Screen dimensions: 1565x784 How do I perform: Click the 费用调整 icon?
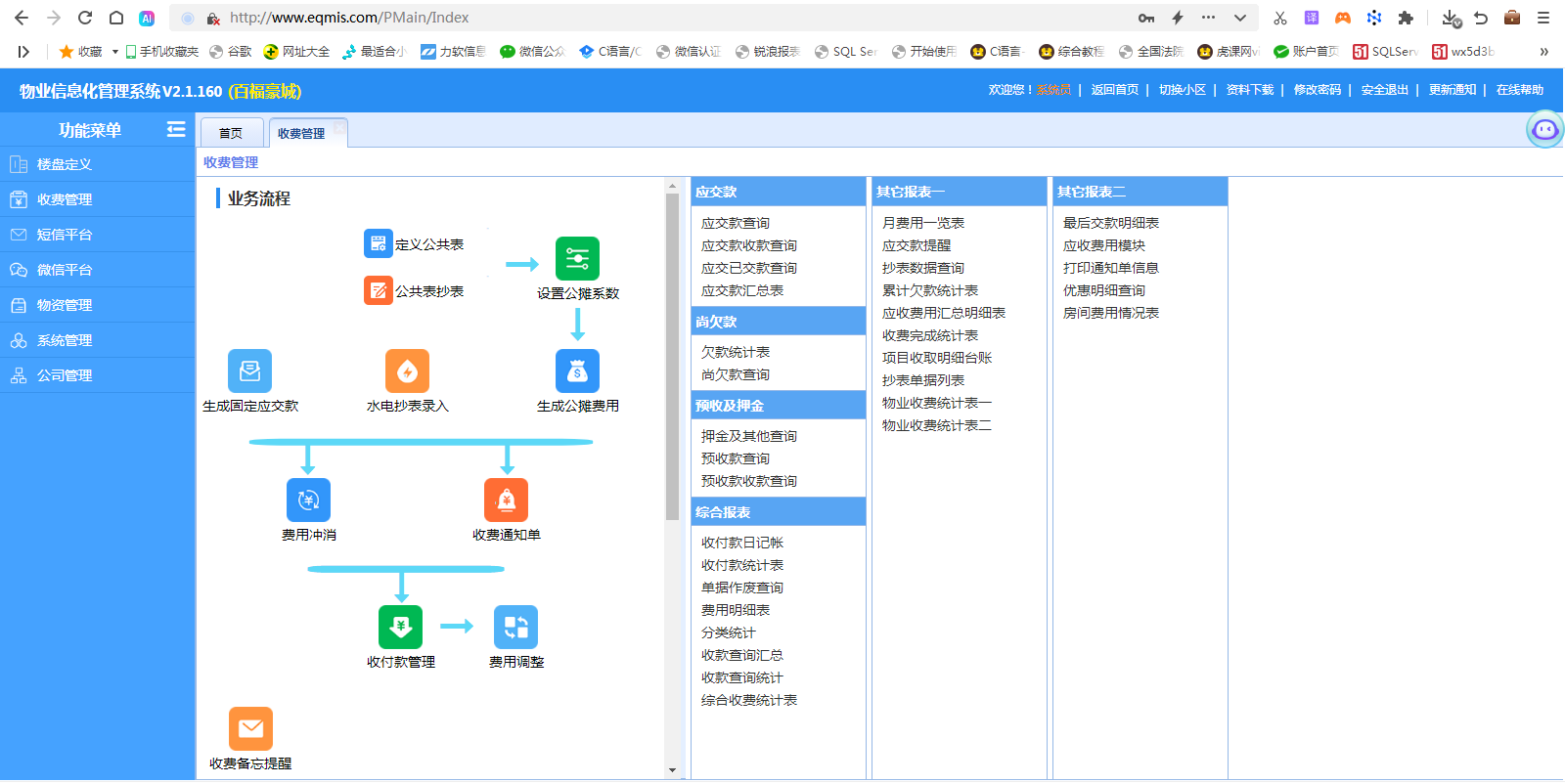pyautogui.click(x=515, y=628)
